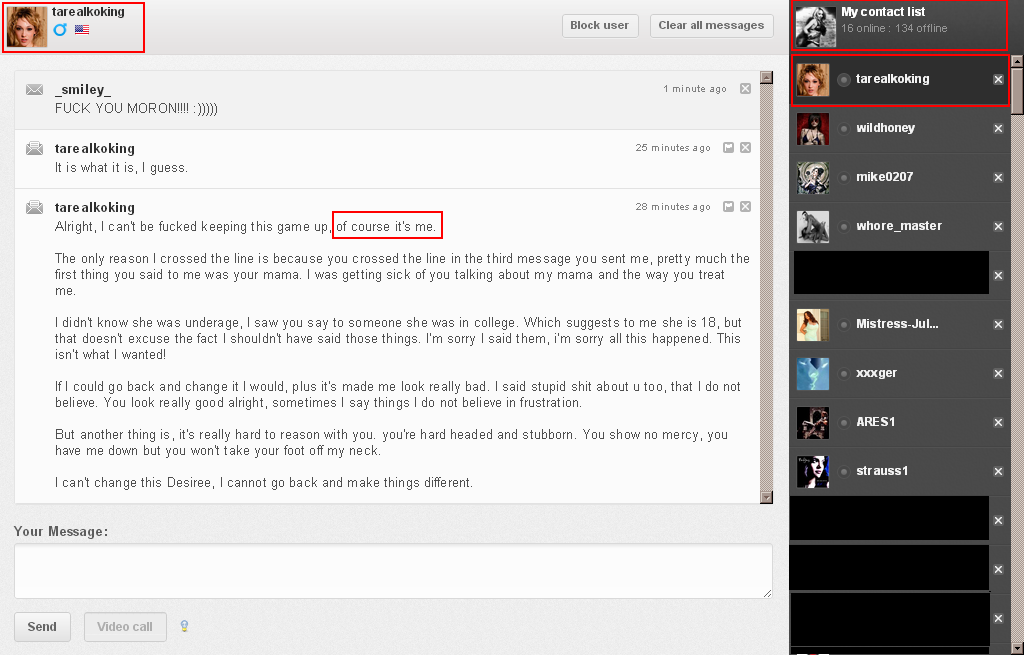The image size is (1024, 655).
Task: Click status dot next to wildhoney
Action: (x=844, y=129)
